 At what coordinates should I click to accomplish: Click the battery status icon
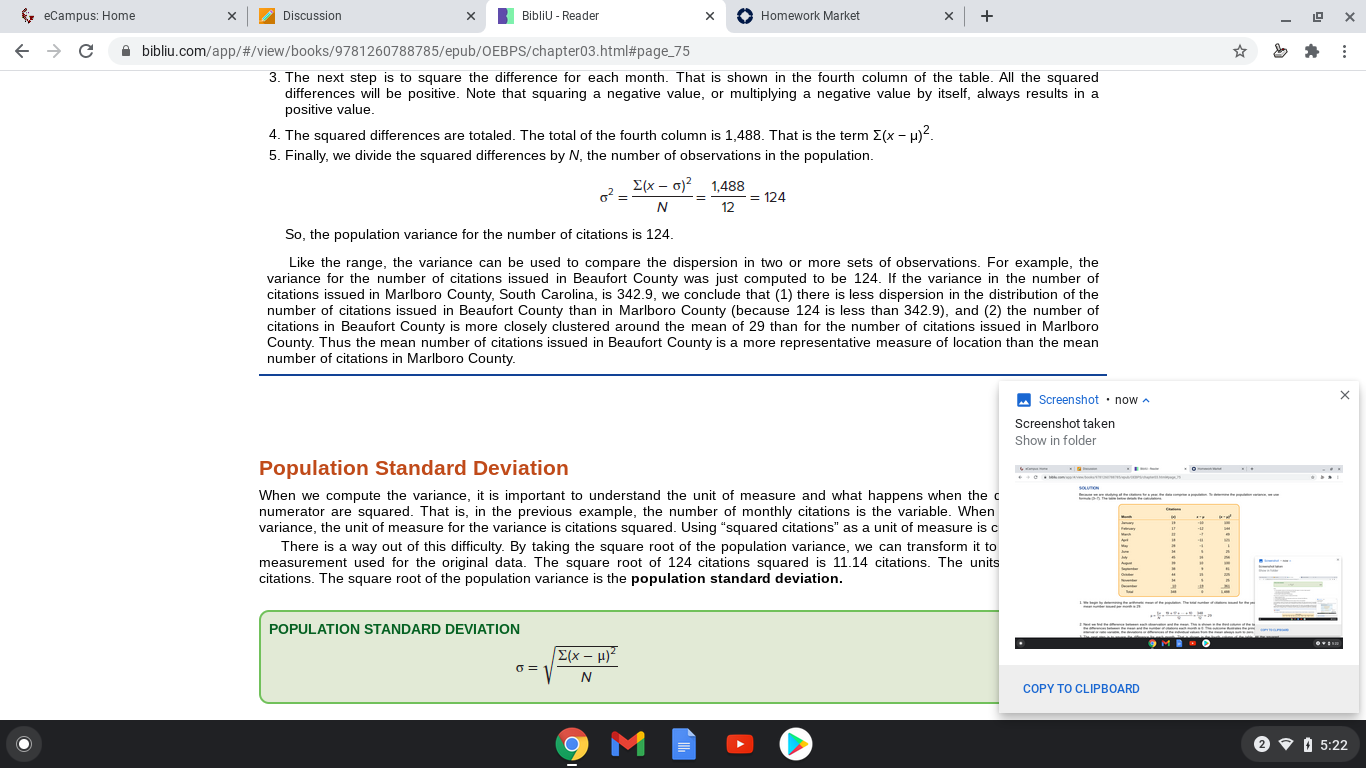coord(1307,744)
